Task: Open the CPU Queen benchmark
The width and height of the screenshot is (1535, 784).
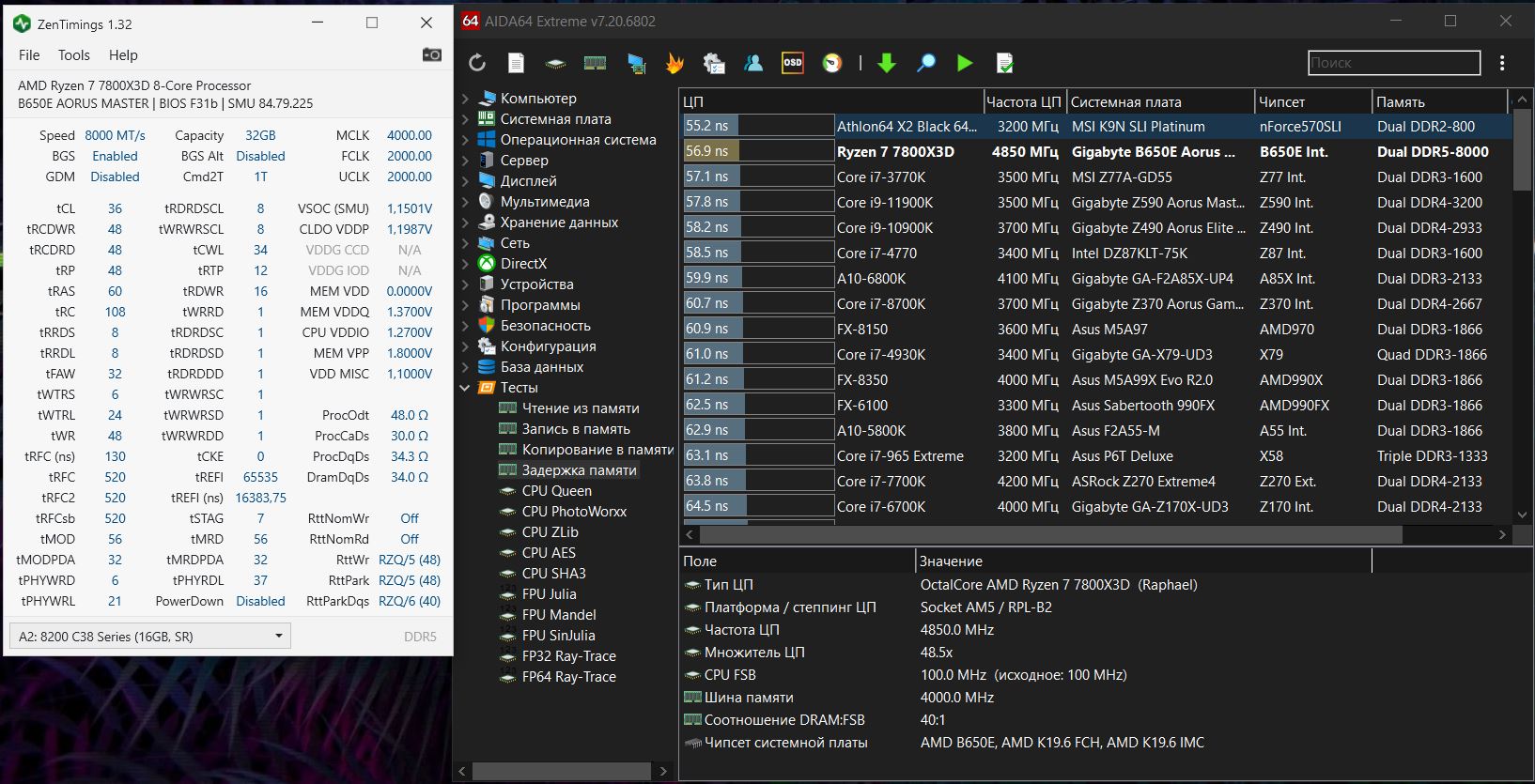Action: pyautogui.click(x=557, y=490)
